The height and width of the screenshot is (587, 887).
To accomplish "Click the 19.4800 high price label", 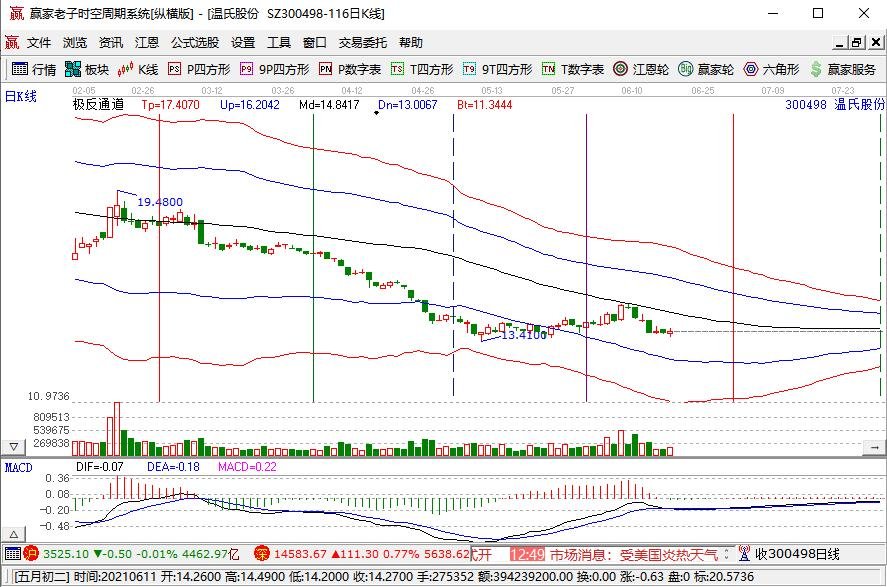I will 160,202.
